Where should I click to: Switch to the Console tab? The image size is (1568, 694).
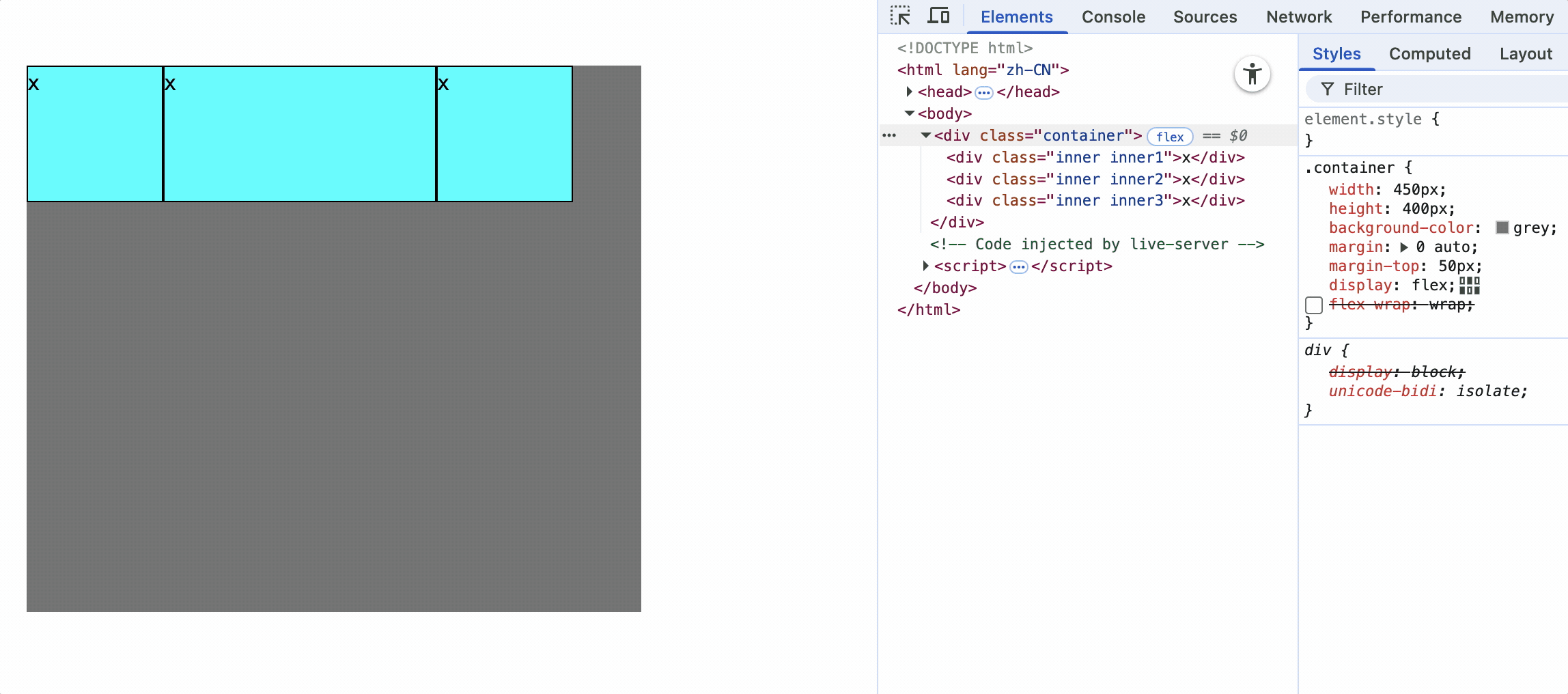tap(1113, 17)
